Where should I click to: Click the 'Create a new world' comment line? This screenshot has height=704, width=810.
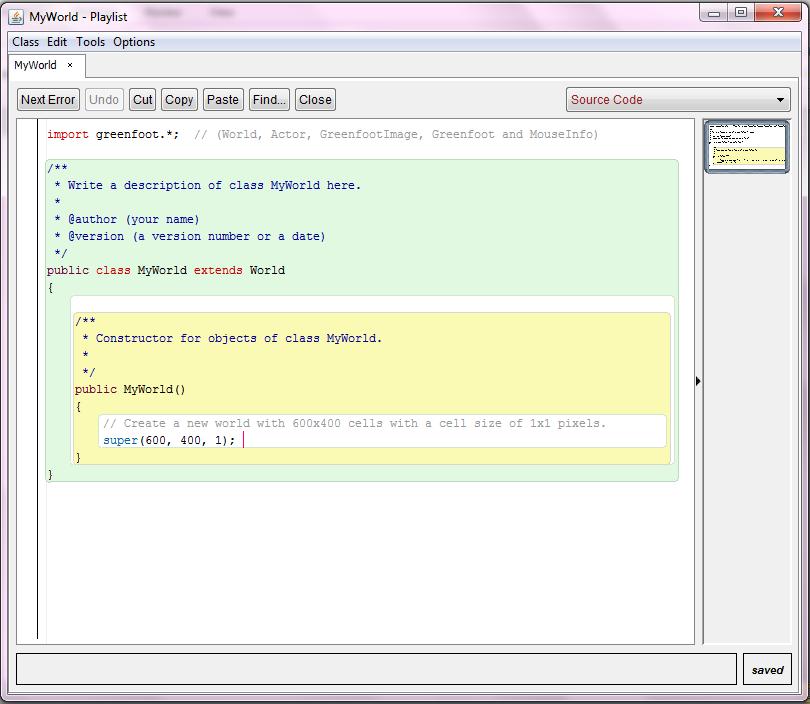pos(354,424)
